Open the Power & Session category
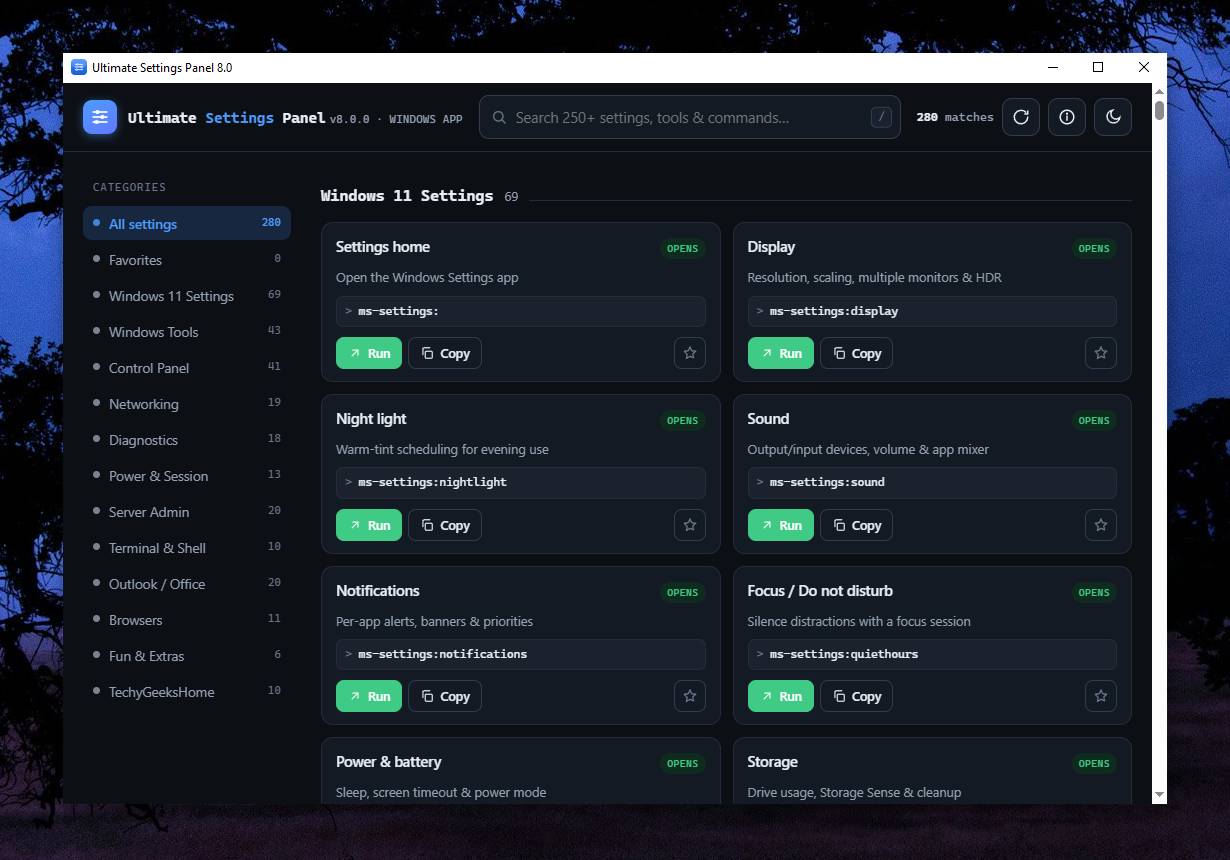Viewport: 1230px width, 860px height. (187, 475)
